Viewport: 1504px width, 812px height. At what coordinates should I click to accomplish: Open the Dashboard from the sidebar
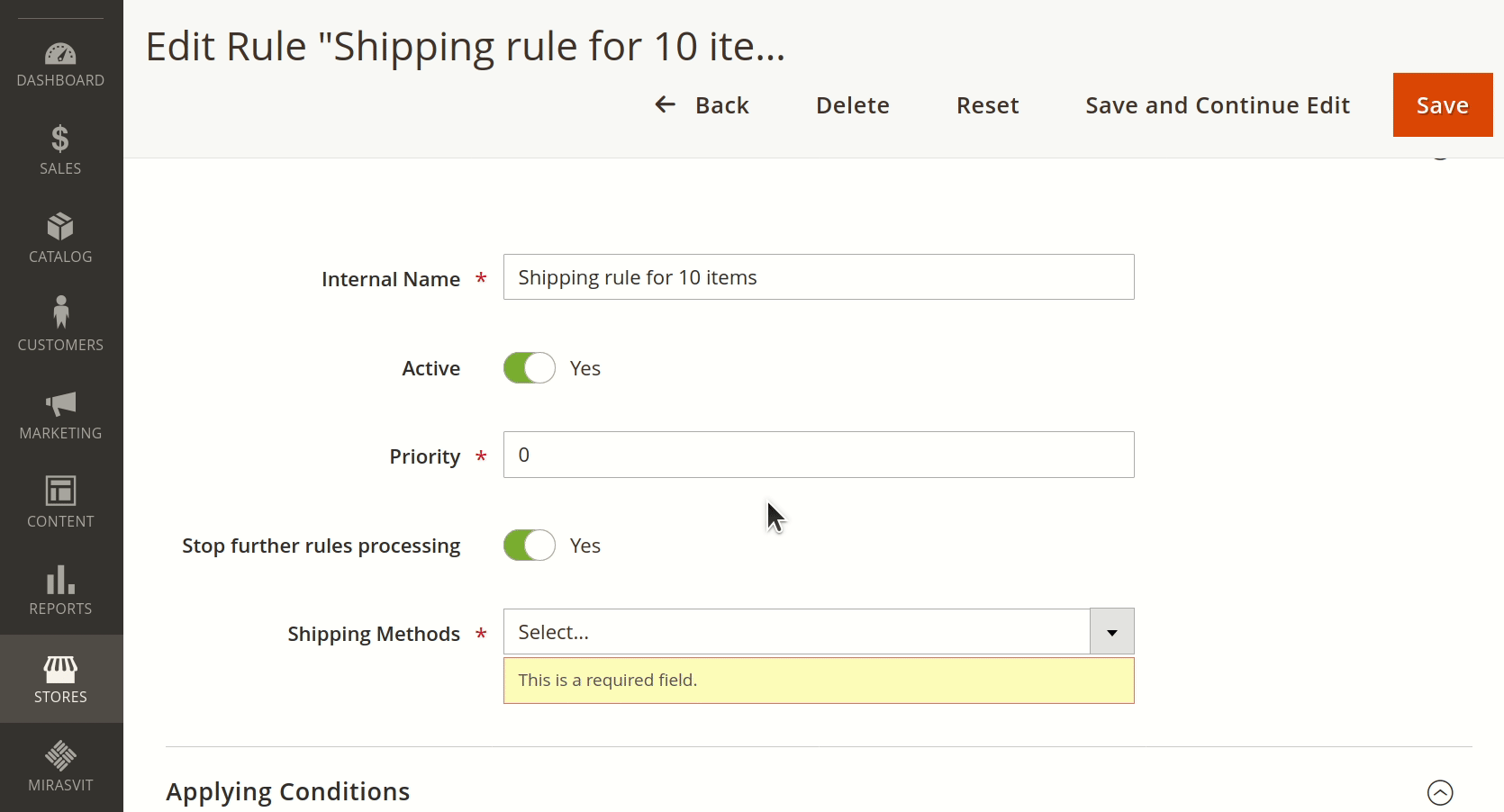pos(60,61)
